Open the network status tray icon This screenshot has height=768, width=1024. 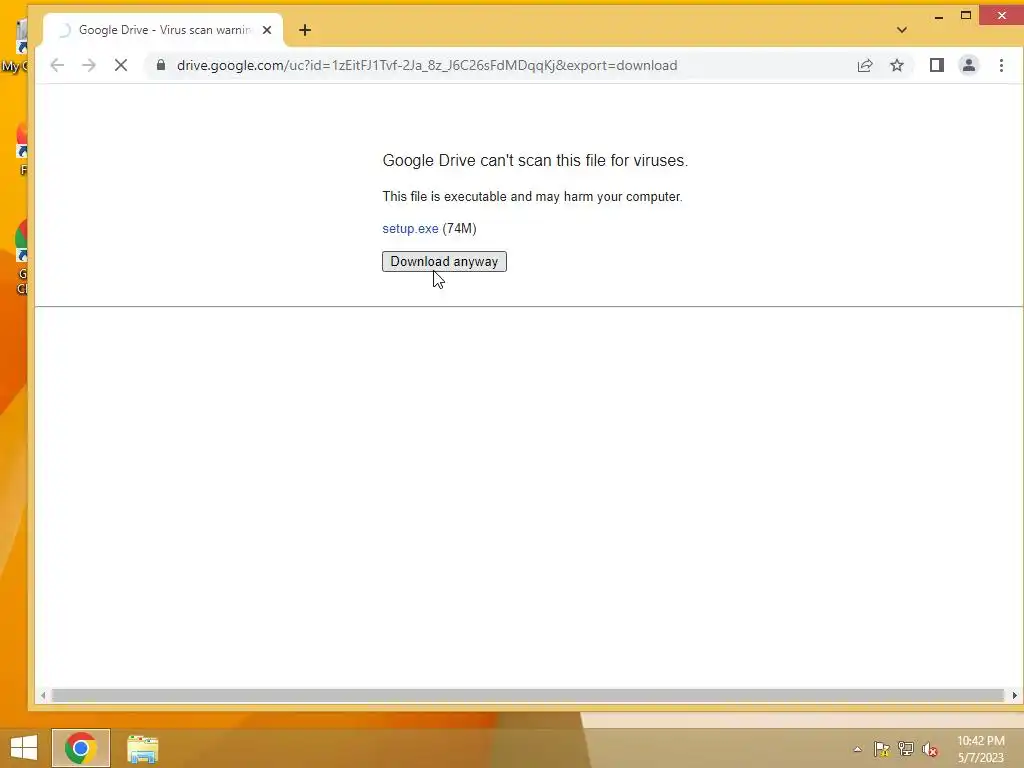(906, 749)
